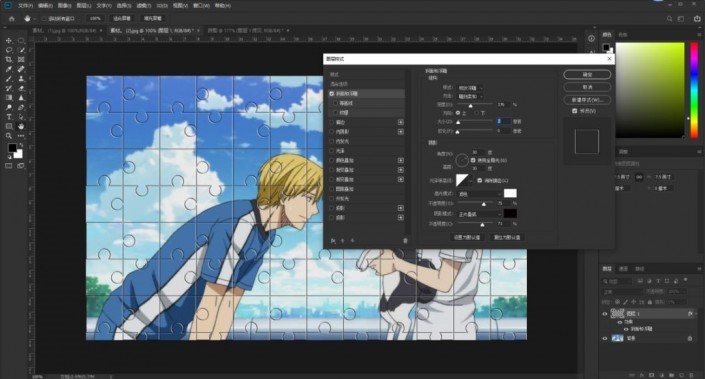Viewport: 705px width, 379px height.
Task: Open the 方法 technique dropdown
Action: 470,96
